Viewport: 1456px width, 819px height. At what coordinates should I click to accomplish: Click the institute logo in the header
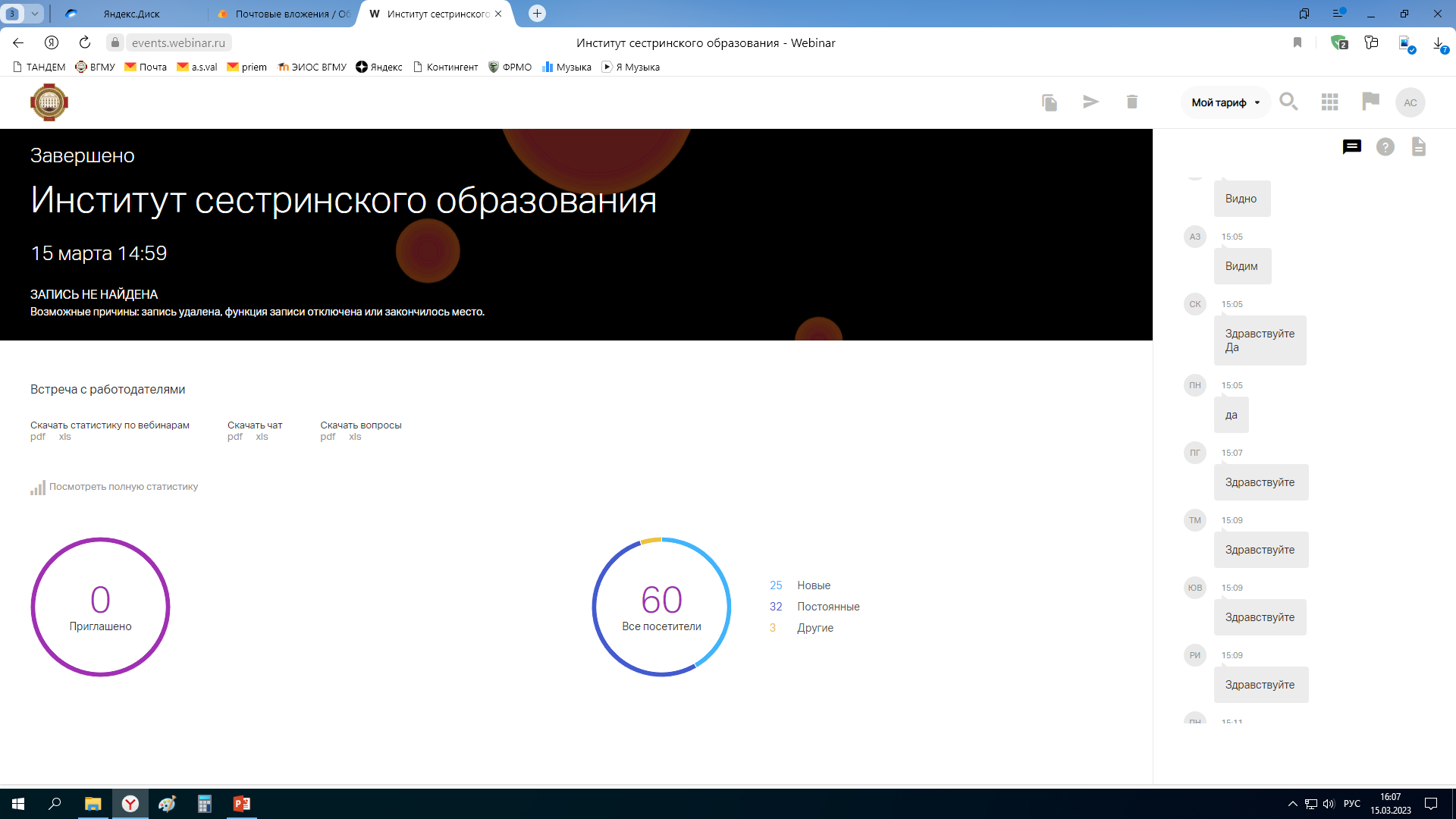(x=49, y=102)
